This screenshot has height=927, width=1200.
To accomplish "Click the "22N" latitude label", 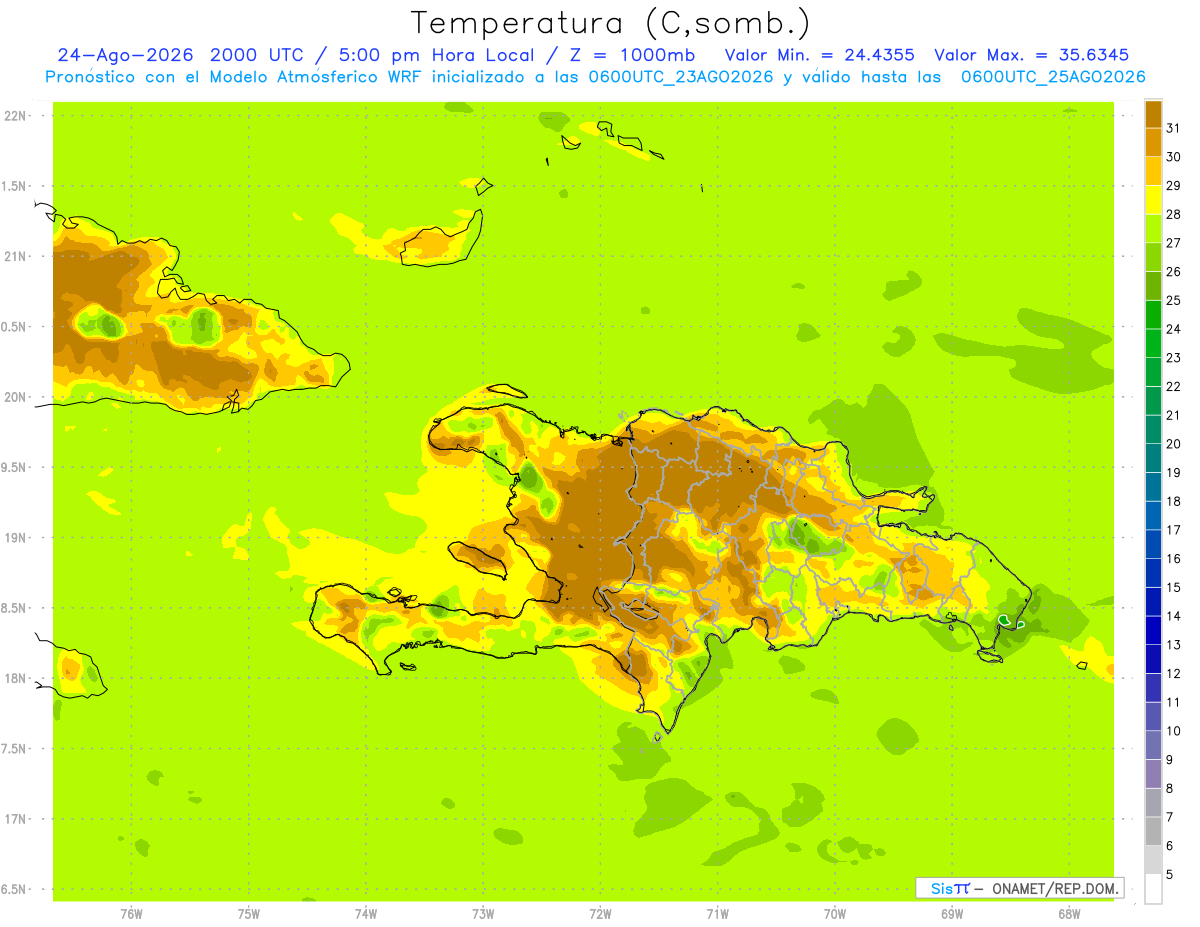I will tap(17, 116).
